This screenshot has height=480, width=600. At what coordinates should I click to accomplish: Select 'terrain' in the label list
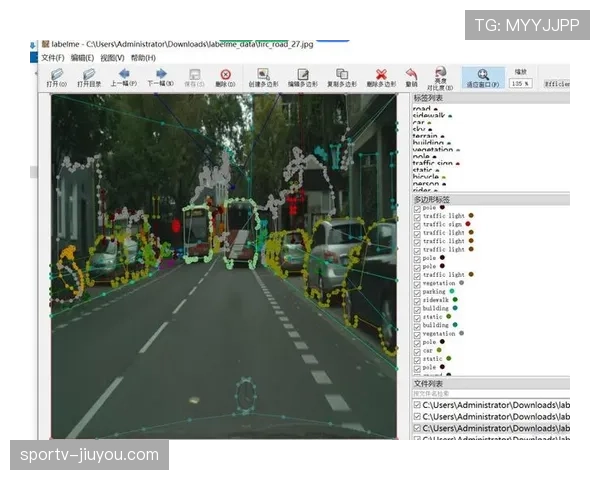(428, 136)
